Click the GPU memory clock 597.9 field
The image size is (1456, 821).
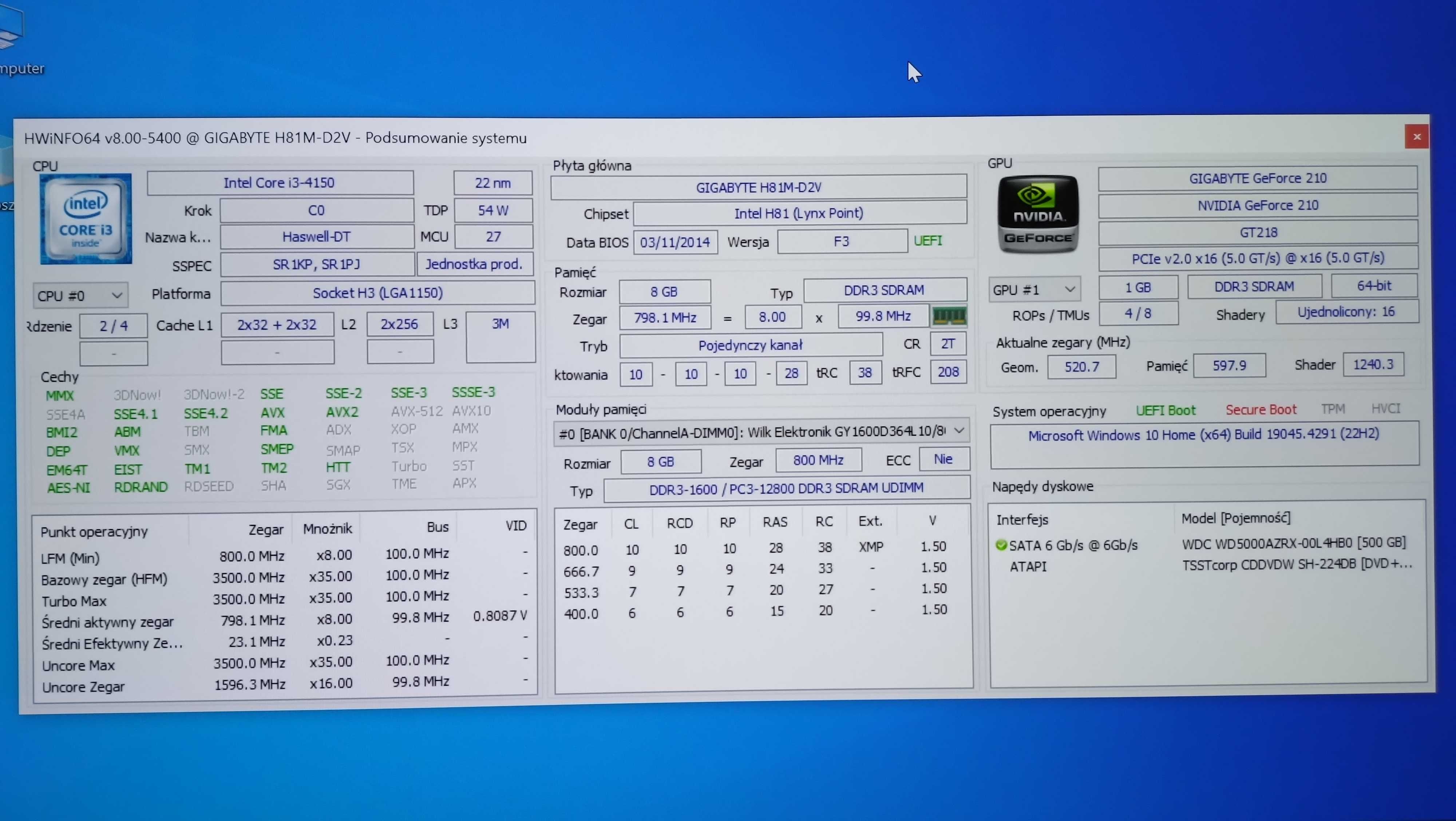(1229, 366)
